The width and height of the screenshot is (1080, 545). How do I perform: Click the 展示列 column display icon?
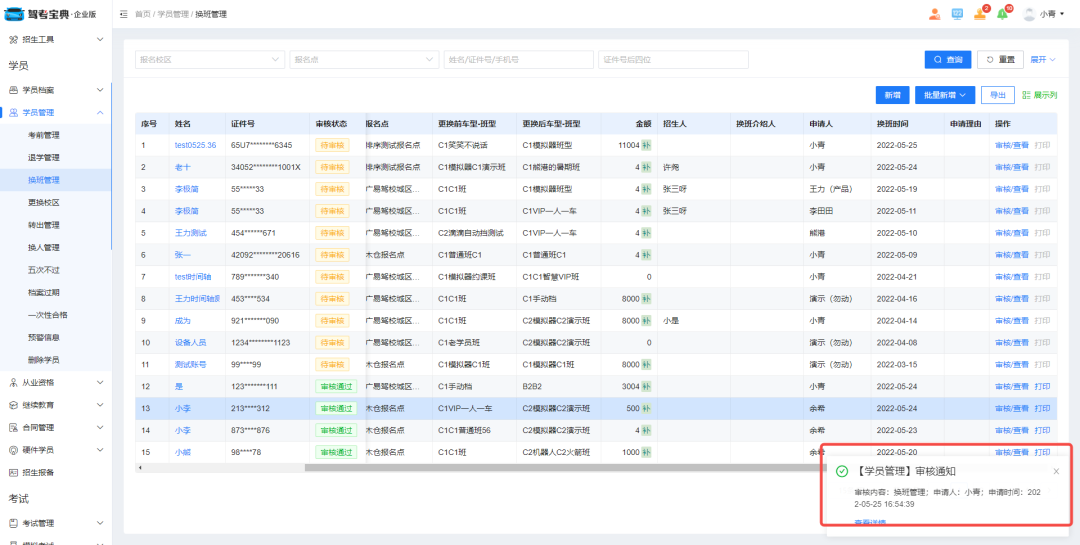(x=1026, y=96)
